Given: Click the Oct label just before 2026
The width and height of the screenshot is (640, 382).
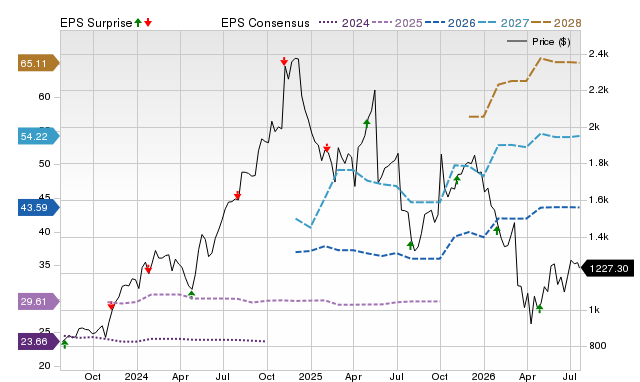Looking at the screenshot, I should click(440, 376).
